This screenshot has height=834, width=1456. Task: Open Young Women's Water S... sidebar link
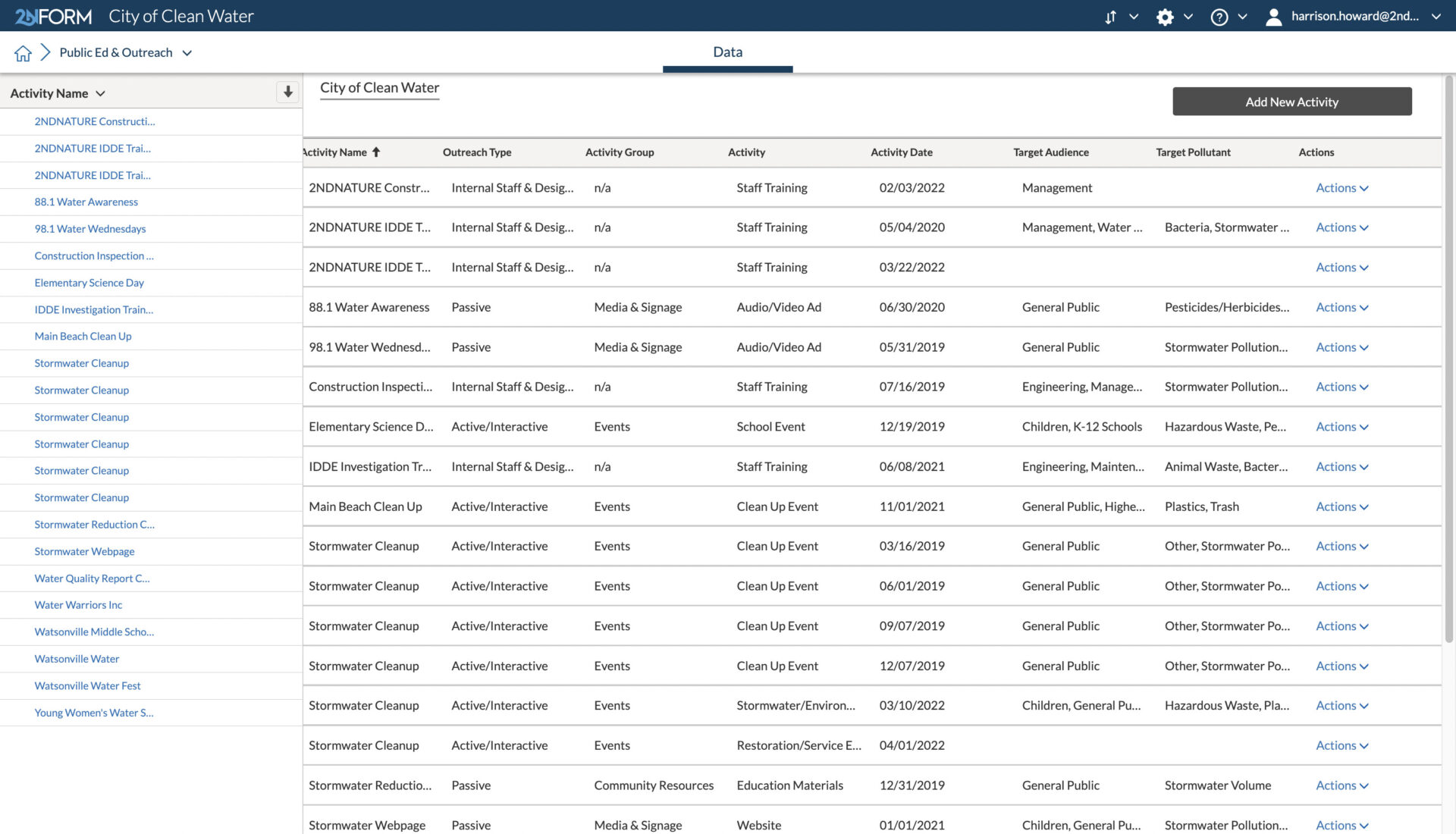(x=94, y=713)
